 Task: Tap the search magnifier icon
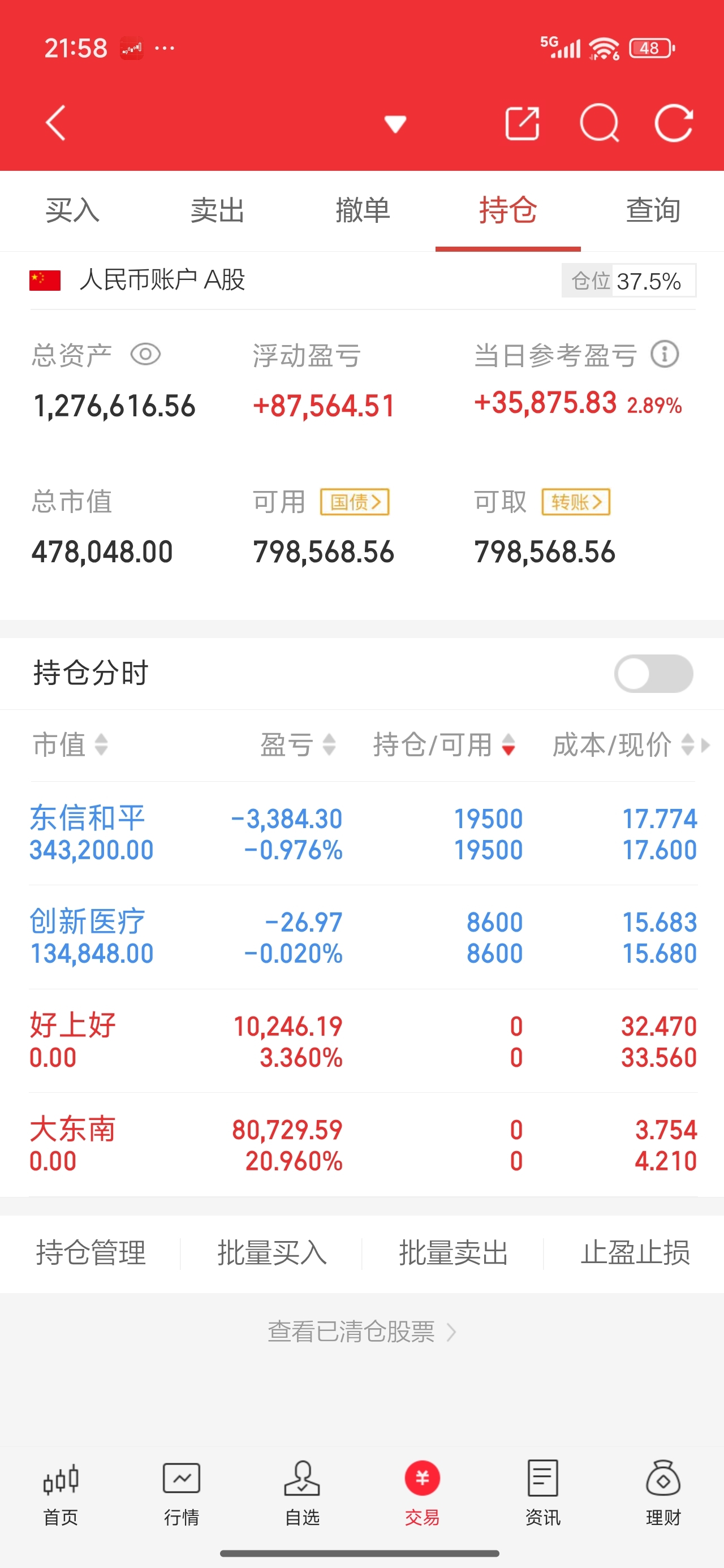click(x=599, y=123)
